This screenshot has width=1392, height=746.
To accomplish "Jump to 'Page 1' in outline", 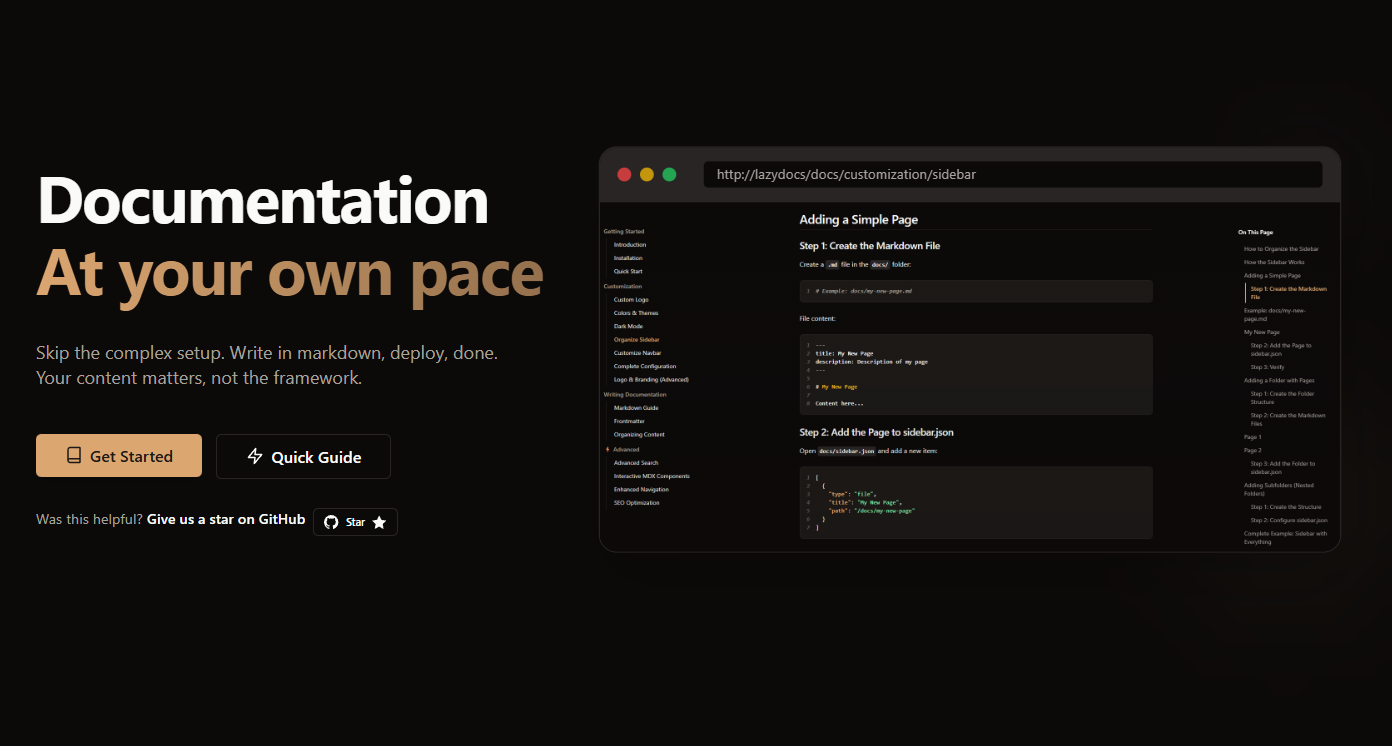I will click(x=1253, y=437).
